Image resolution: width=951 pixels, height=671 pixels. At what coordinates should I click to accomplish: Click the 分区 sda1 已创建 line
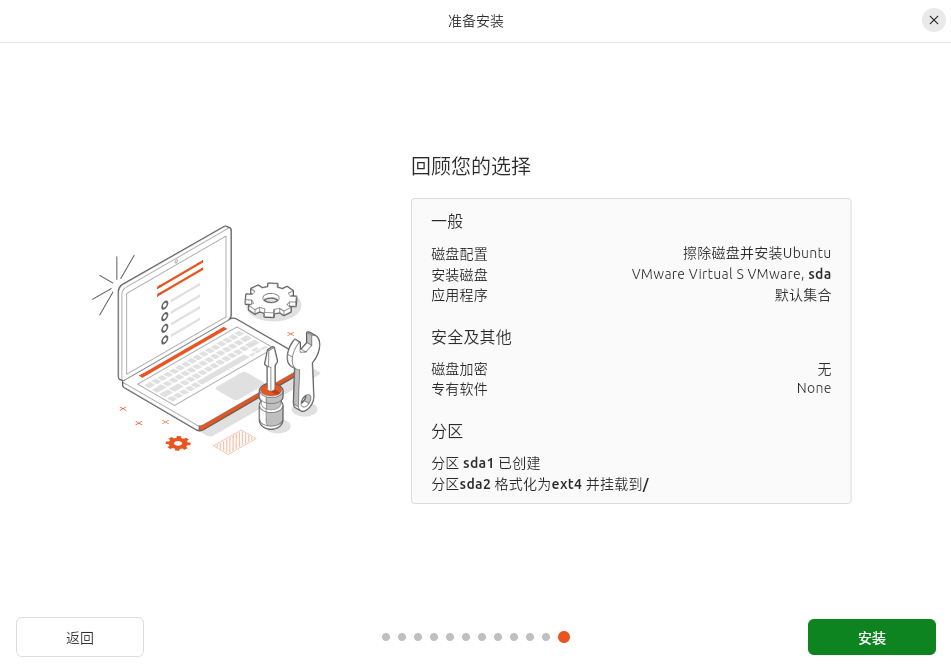(x=486, y=464)
